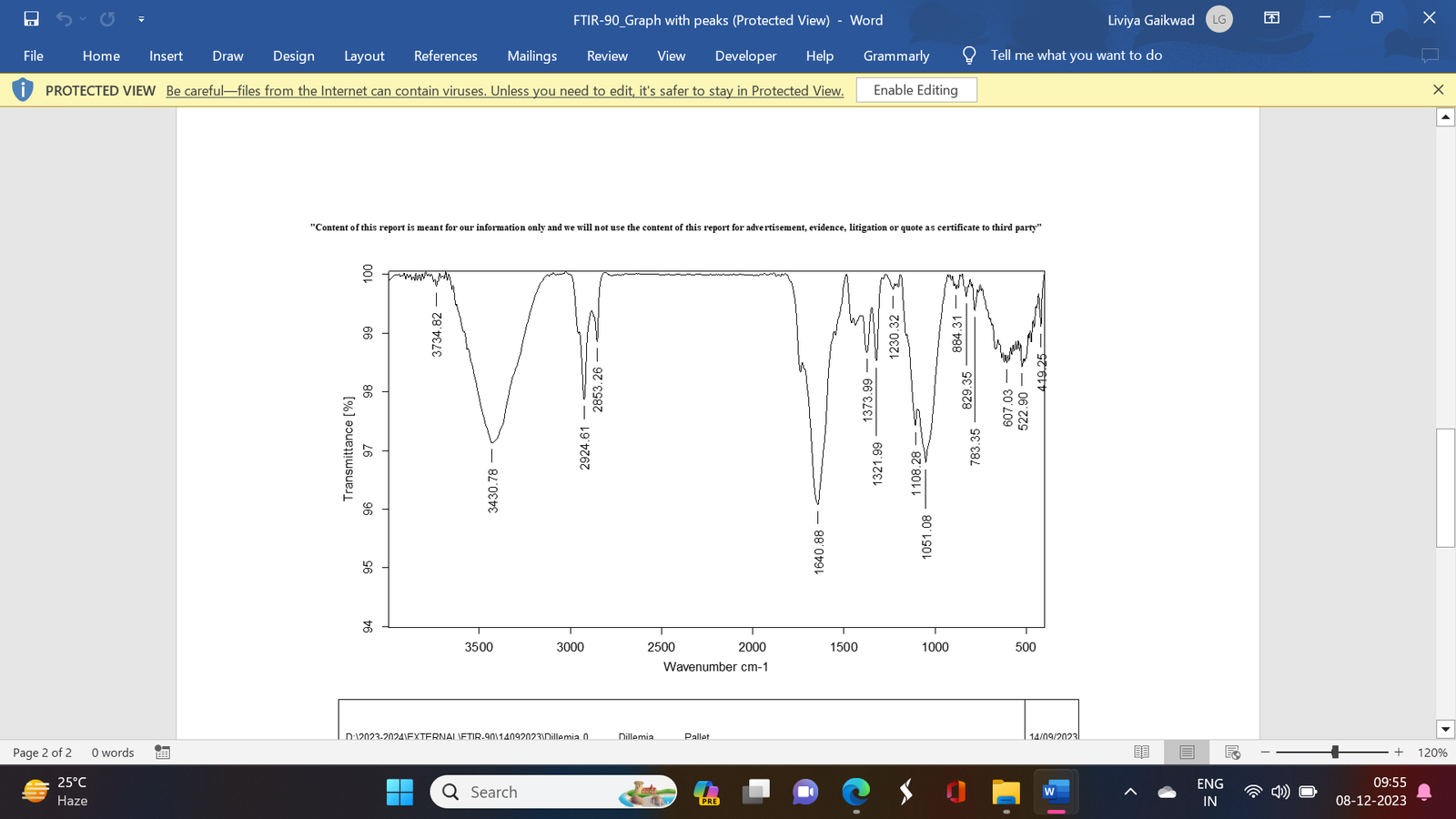Viewport: 1456px width, 819px height.
Task: Open Microsoft Edge from the taskbar
Action: 856,792
